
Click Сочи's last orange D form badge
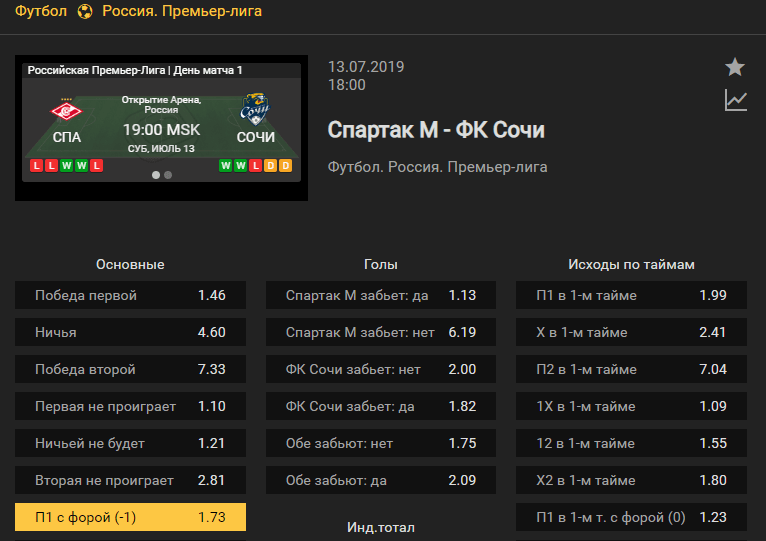click(286, 166)
